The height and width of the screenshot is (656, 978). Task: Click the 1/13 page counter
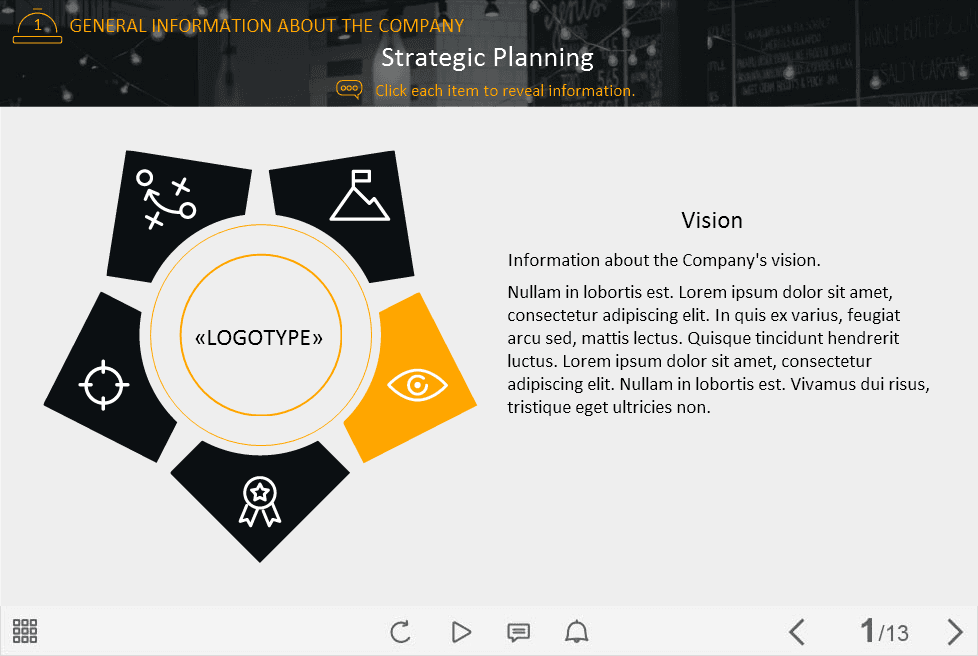click(884, 632)
